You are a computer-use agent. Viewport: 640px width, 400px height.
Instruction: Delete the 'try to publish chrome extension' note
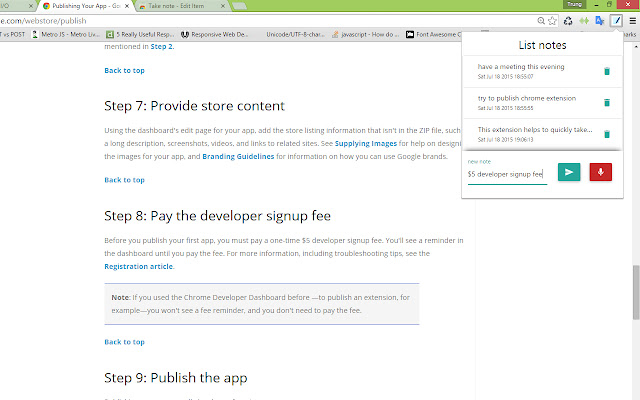[607, 103]
